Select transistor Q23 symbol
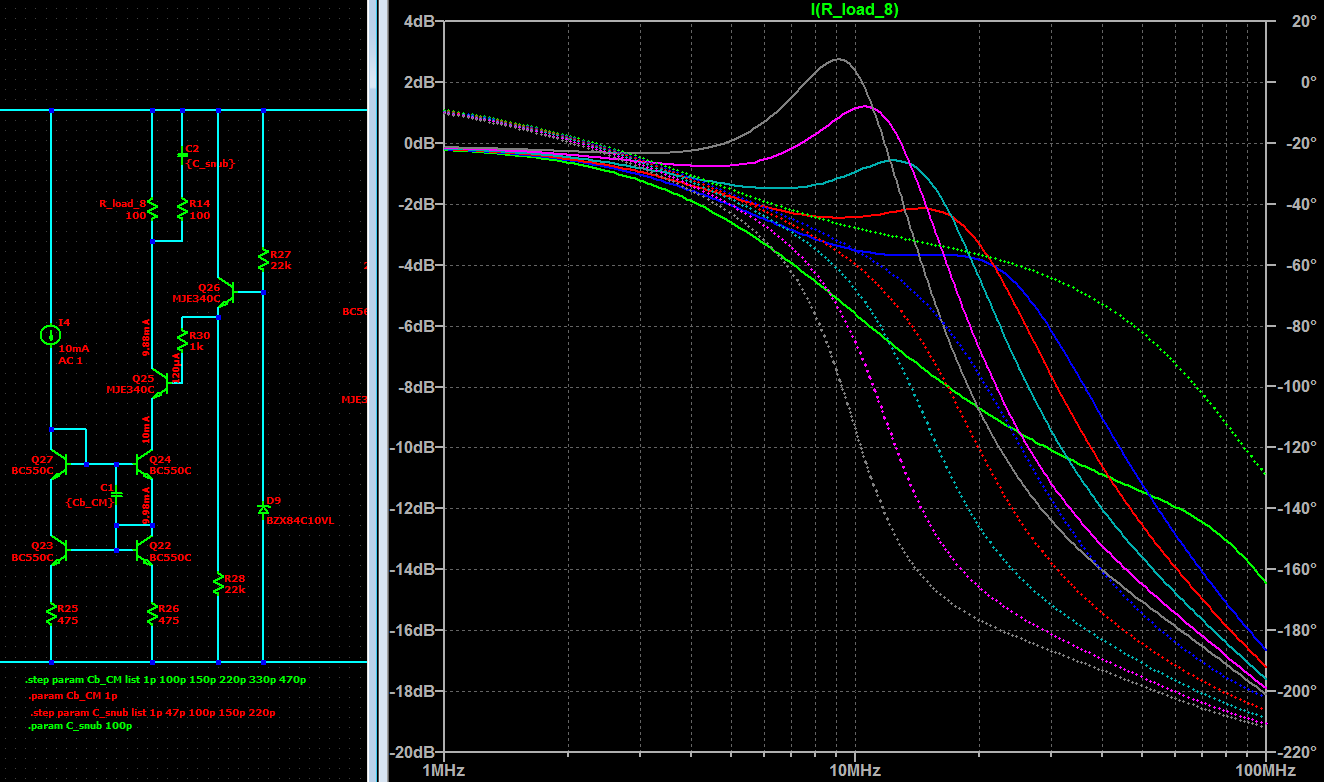The image size is (1324, 782). (x=59, y=550)
